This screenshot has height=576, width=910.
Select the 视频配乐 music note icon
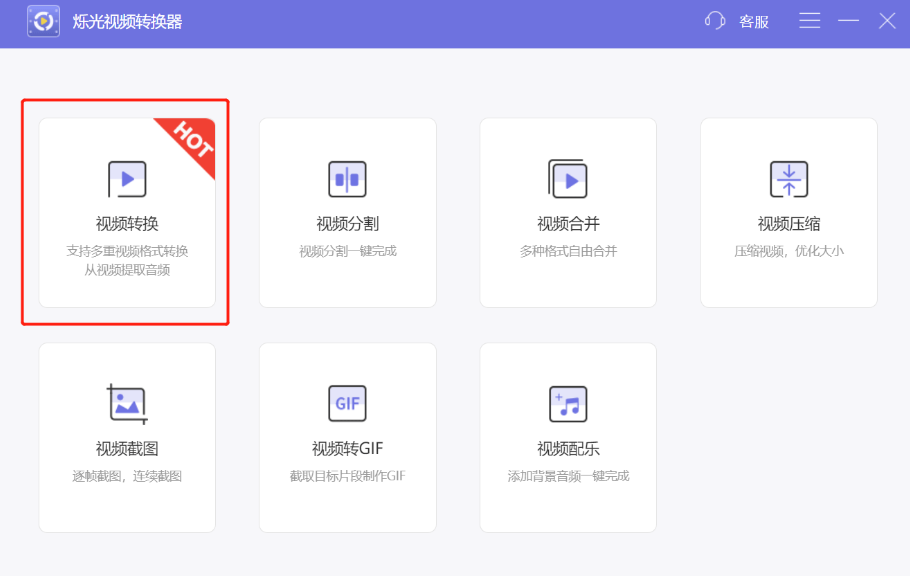coord(568,403)
